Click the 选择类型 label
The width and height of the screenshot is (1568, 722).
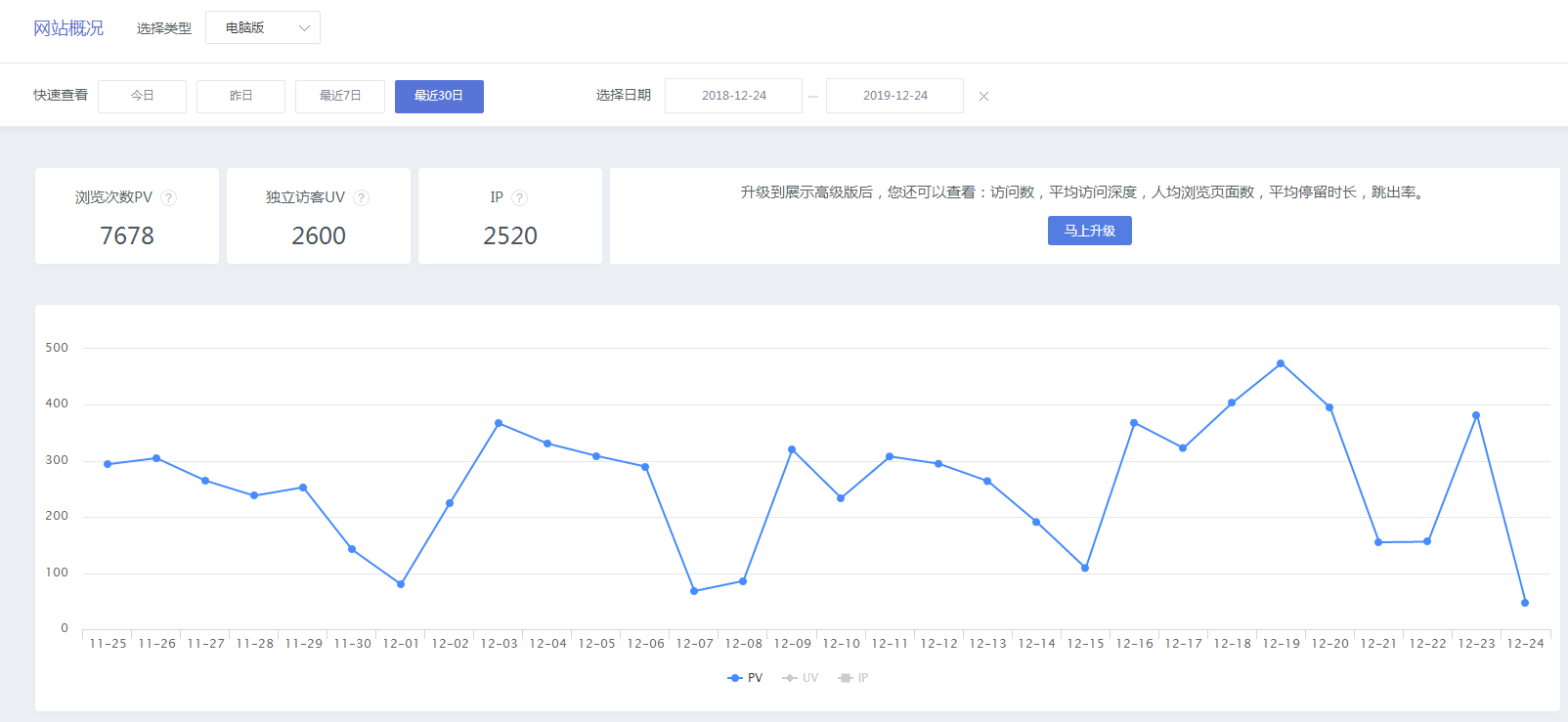164,28
